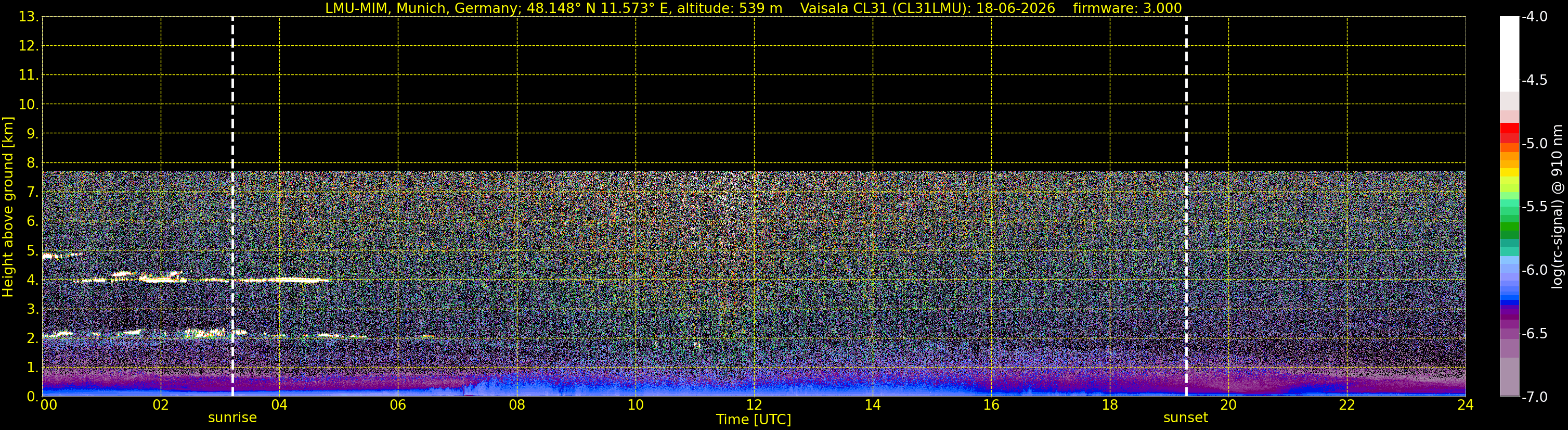Screen dimensions: 1568x430
Task: Click the 'Height above ground [km]' axis title
Action: pos(8,207)
